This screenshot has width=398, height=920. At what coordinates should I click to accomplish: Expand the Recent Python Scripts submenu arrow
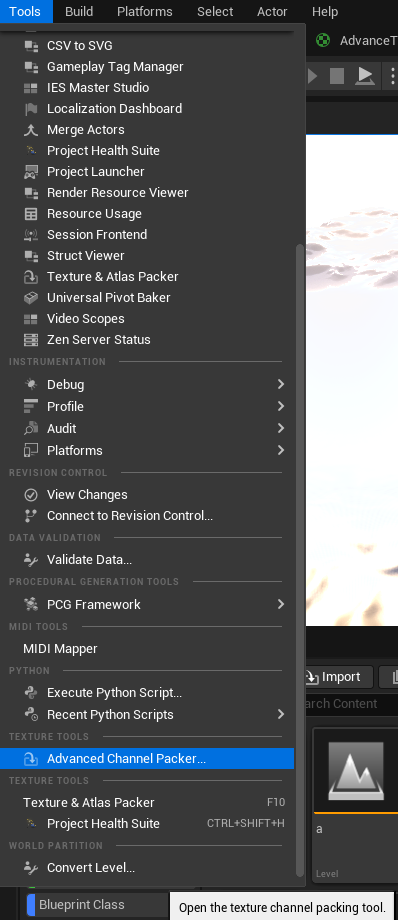point(281,714)
